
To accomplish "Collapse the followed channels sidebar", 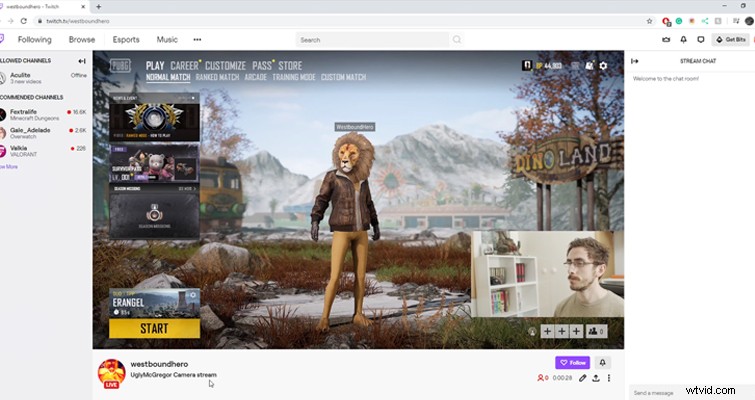I will (82, 61).
